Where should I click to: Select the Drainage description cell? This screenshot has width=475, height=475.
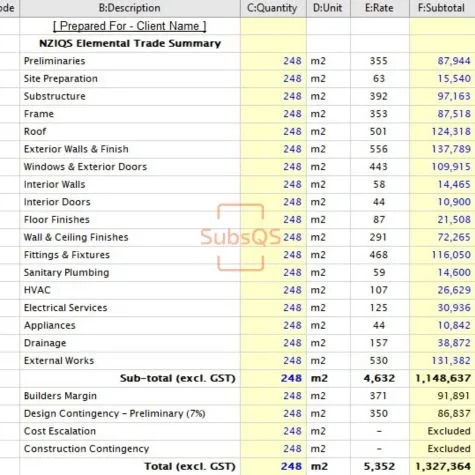[130, 343]
